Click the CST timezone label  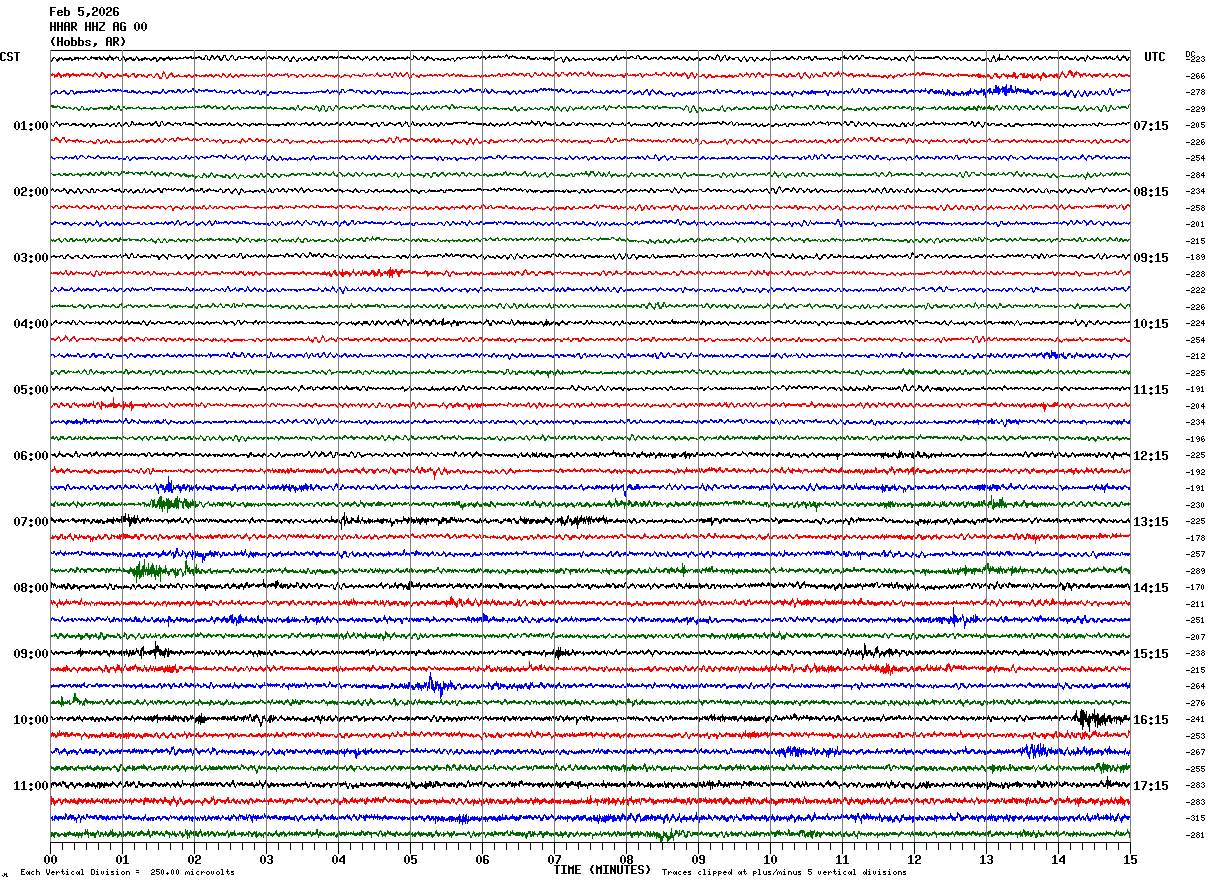click(10, 57)
